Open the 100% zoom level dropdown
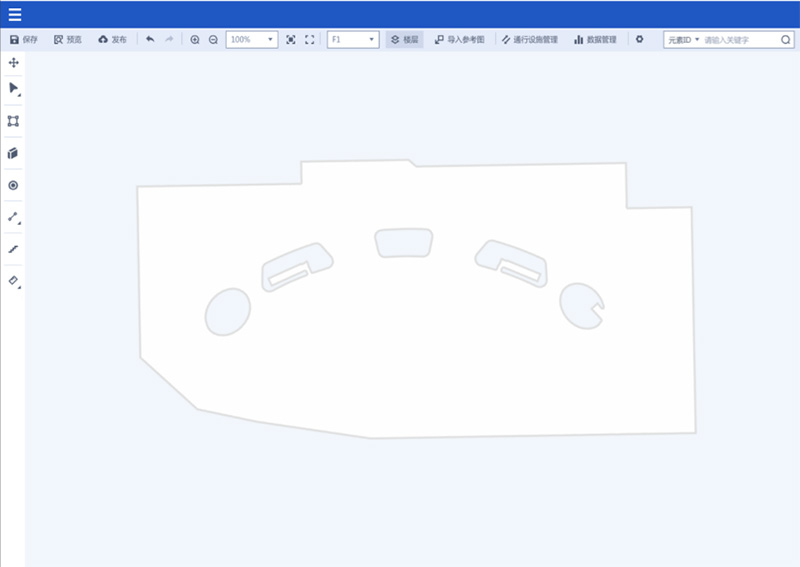 click(x=252, y=40)
